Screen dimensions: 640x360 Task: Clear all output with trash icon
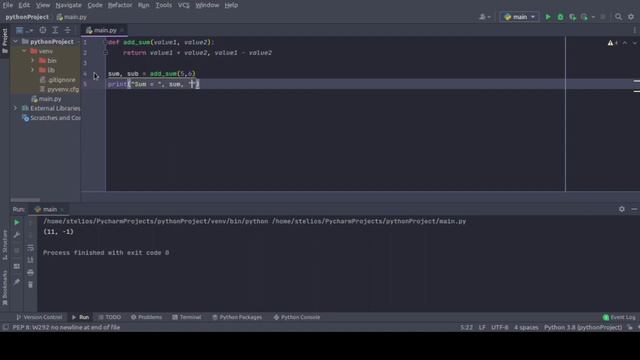point(31,284)
